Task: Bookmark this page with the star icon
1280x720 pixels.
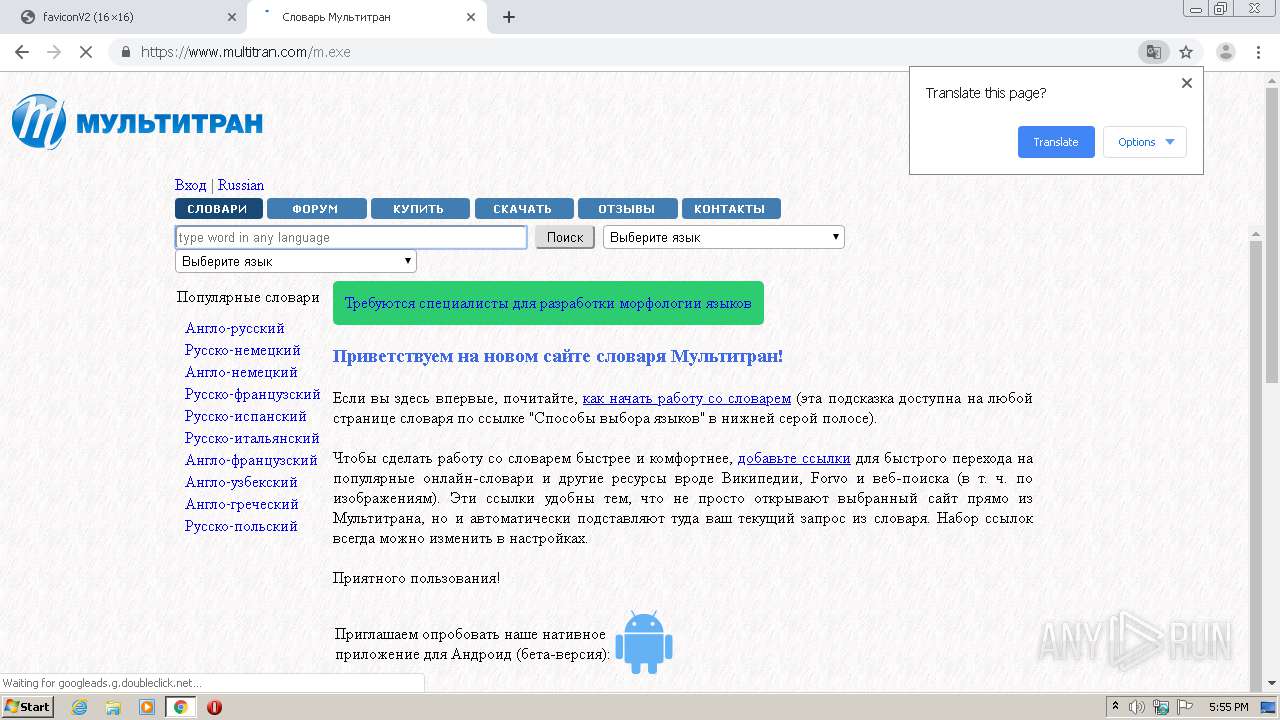Action: tap(1186, 52)
